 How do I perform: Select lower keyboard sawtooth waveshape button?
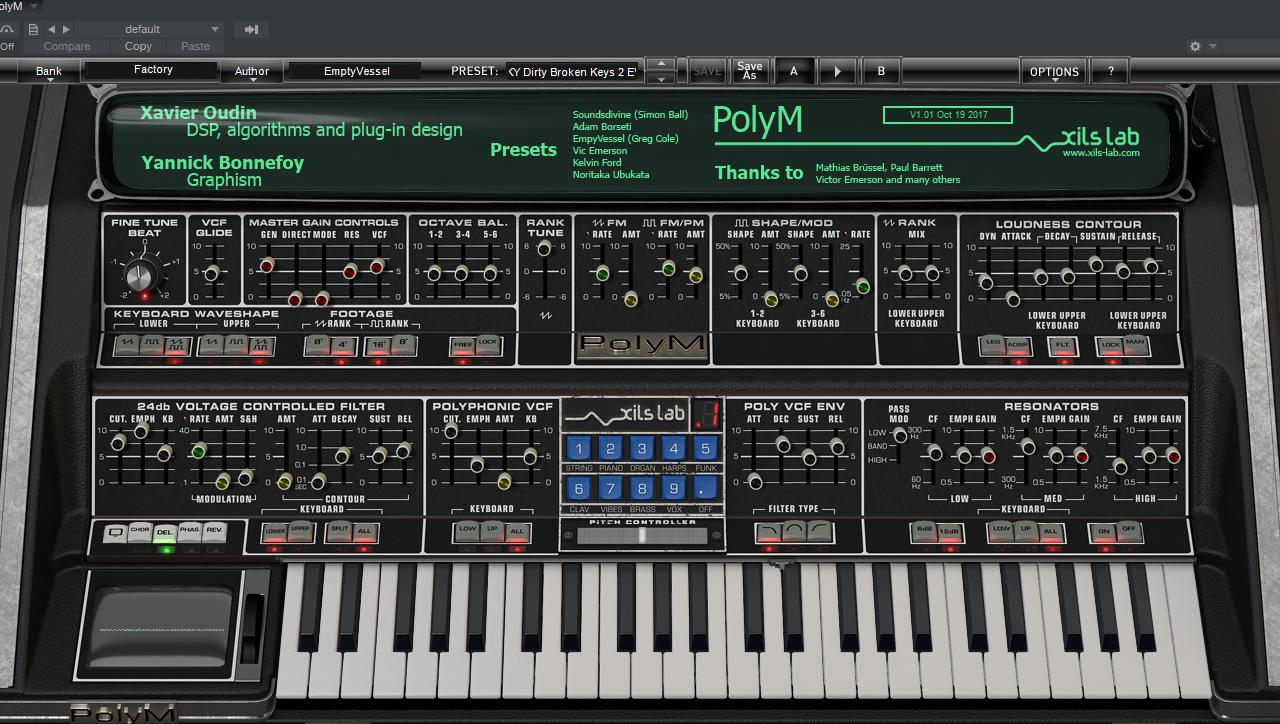tap(127, 345)
